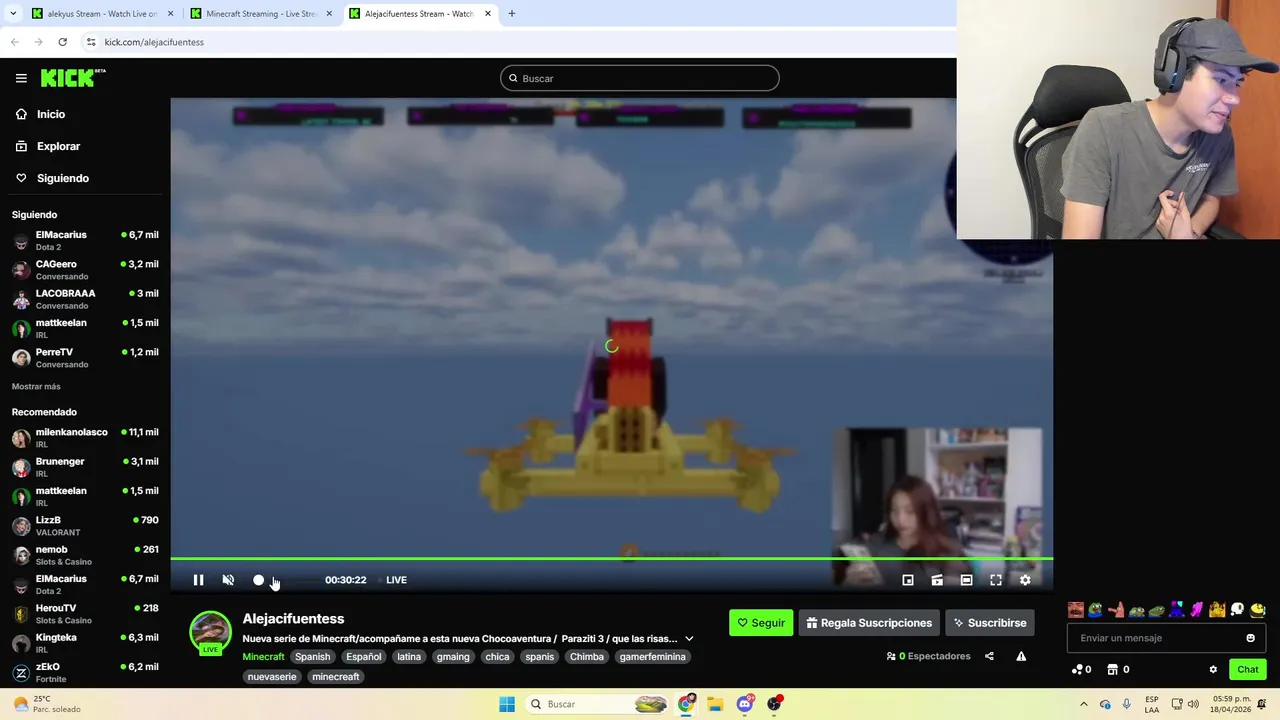
Task: Select the Spanish tag
Action: pyautogui.click(x=312, y=657)
